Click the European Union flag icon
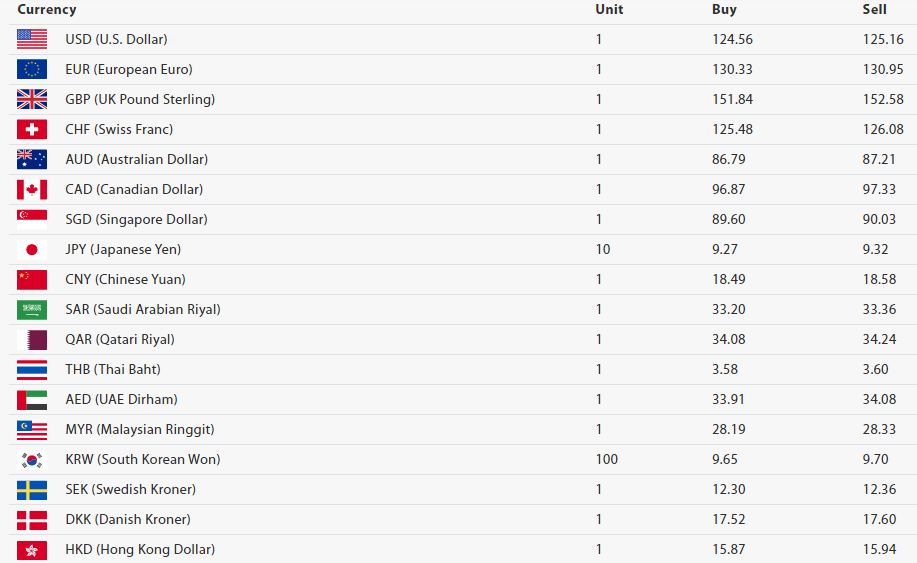This screenshot has width=917, height=563. coord(32,69)
